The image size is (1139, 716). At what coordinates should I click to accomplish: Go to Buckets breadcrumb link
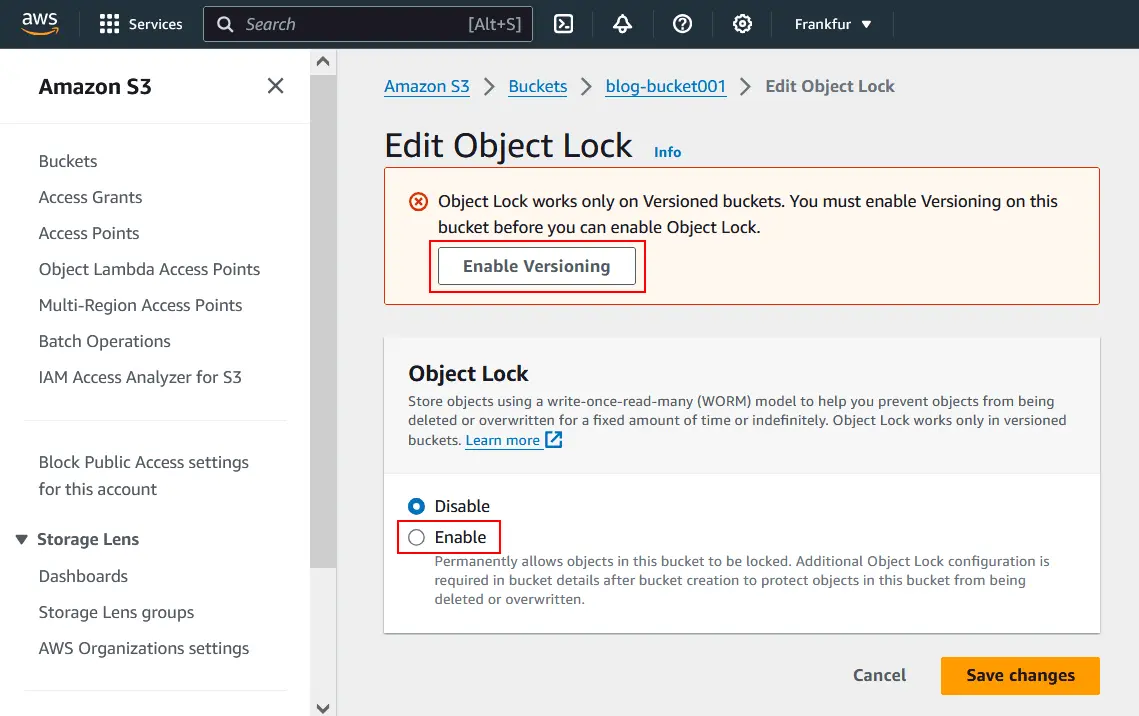point(538,86)
